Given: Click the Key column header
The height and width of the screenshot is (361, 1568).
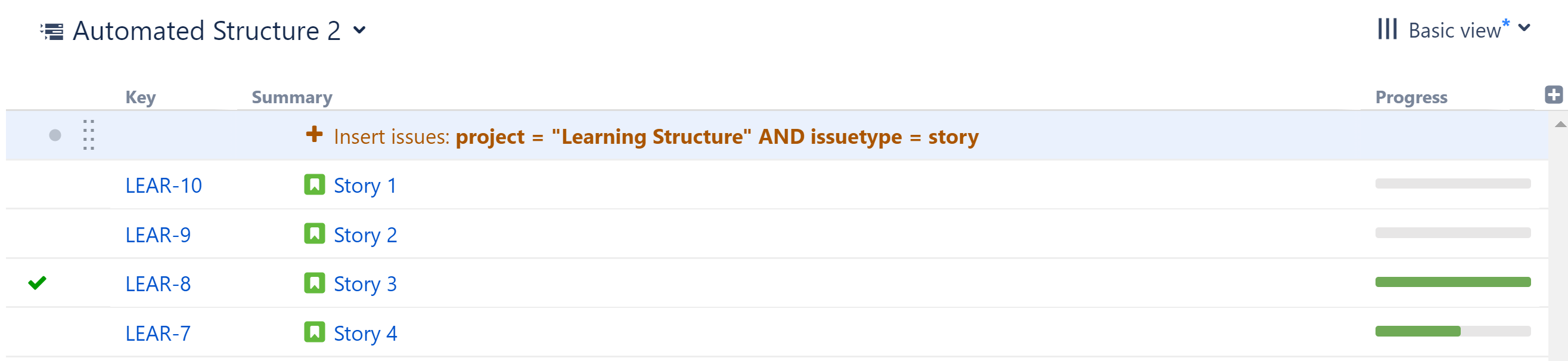Looking at the screenshot, I should tap(140, 96).
